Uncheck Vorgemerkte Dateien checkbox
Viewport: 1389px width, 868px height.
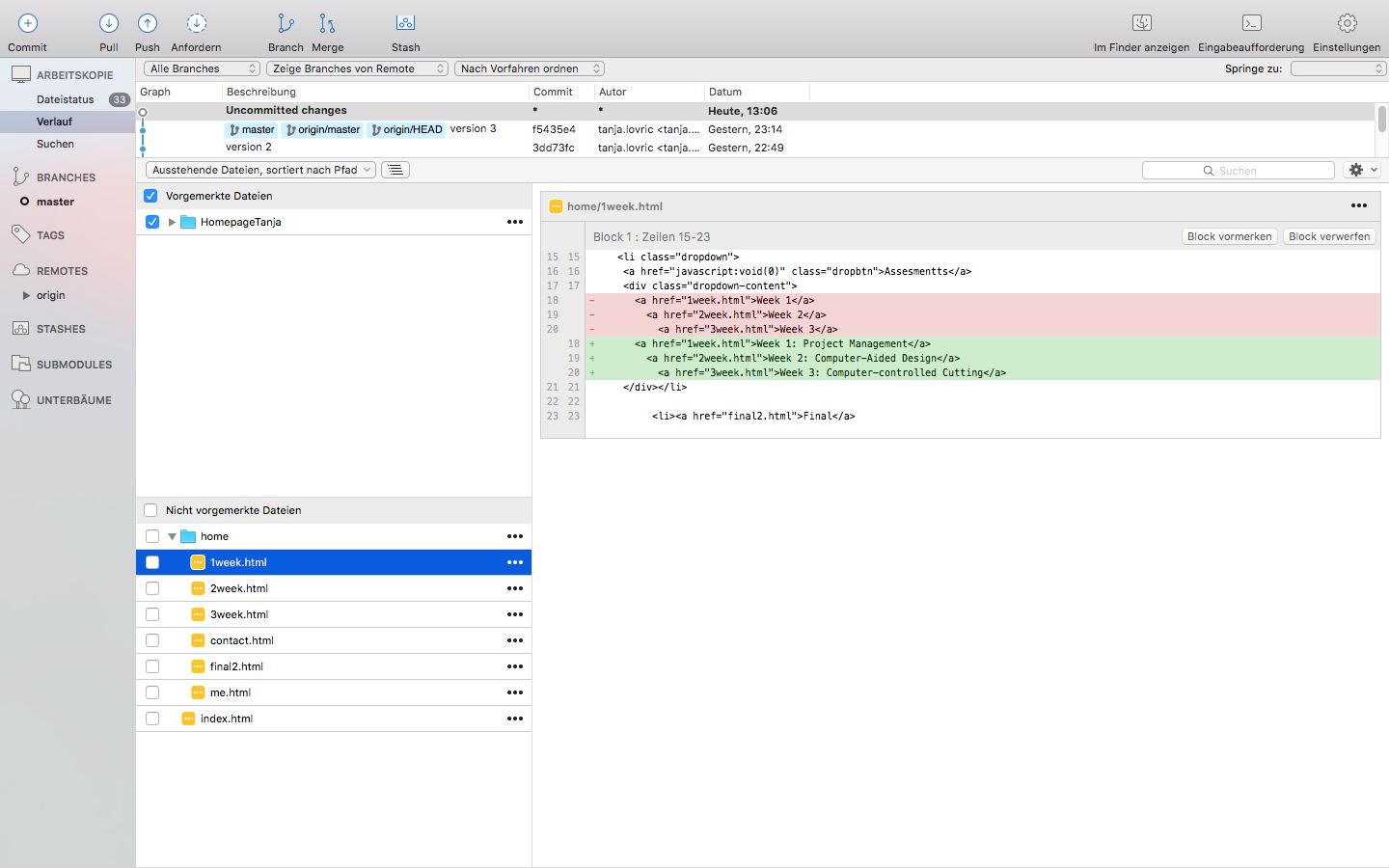150,196
